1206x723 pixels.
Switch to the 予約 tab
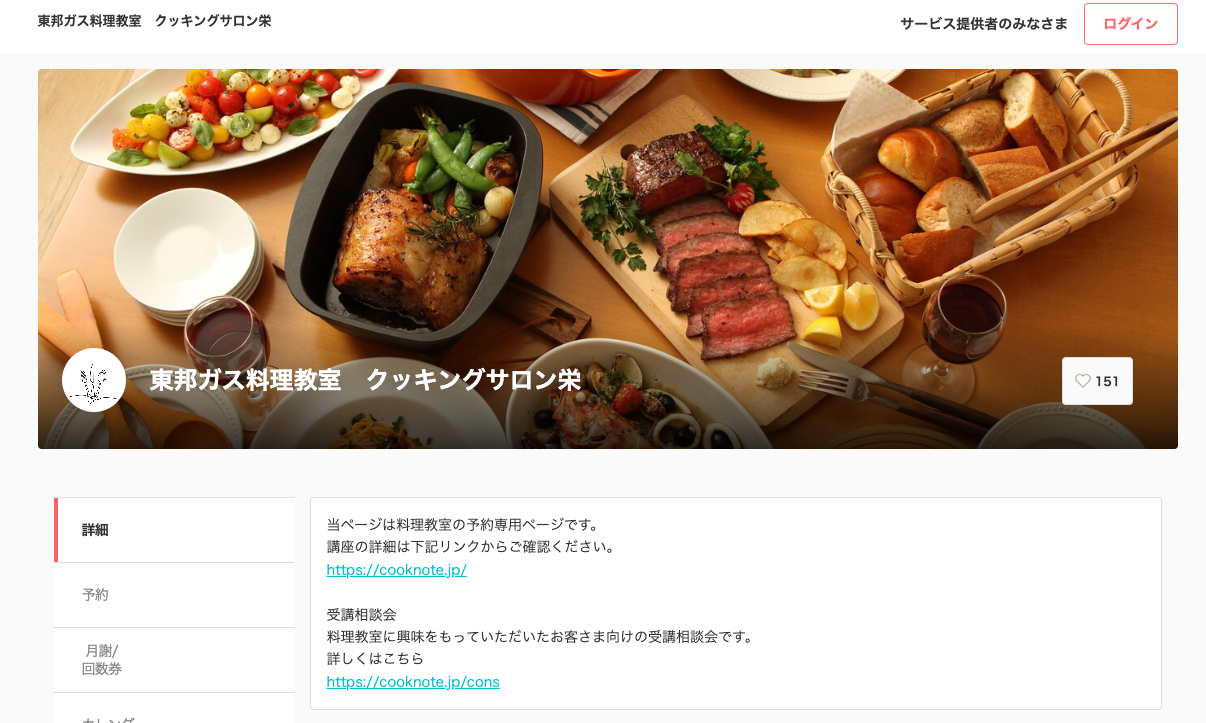[x=174, y=595]
